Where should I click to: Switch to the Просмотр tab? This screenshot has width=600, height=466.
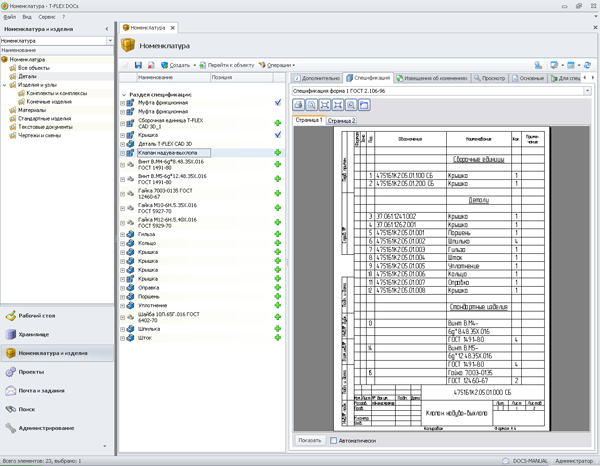tap(490, 78)
